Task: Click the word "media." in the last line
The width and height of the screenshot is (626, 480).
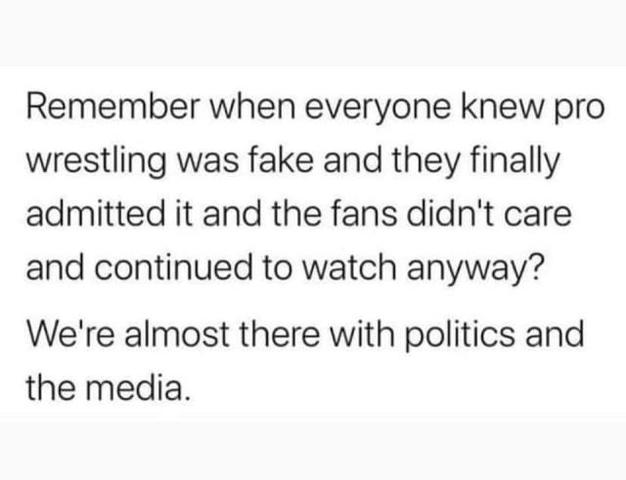Action: (137, 387)
